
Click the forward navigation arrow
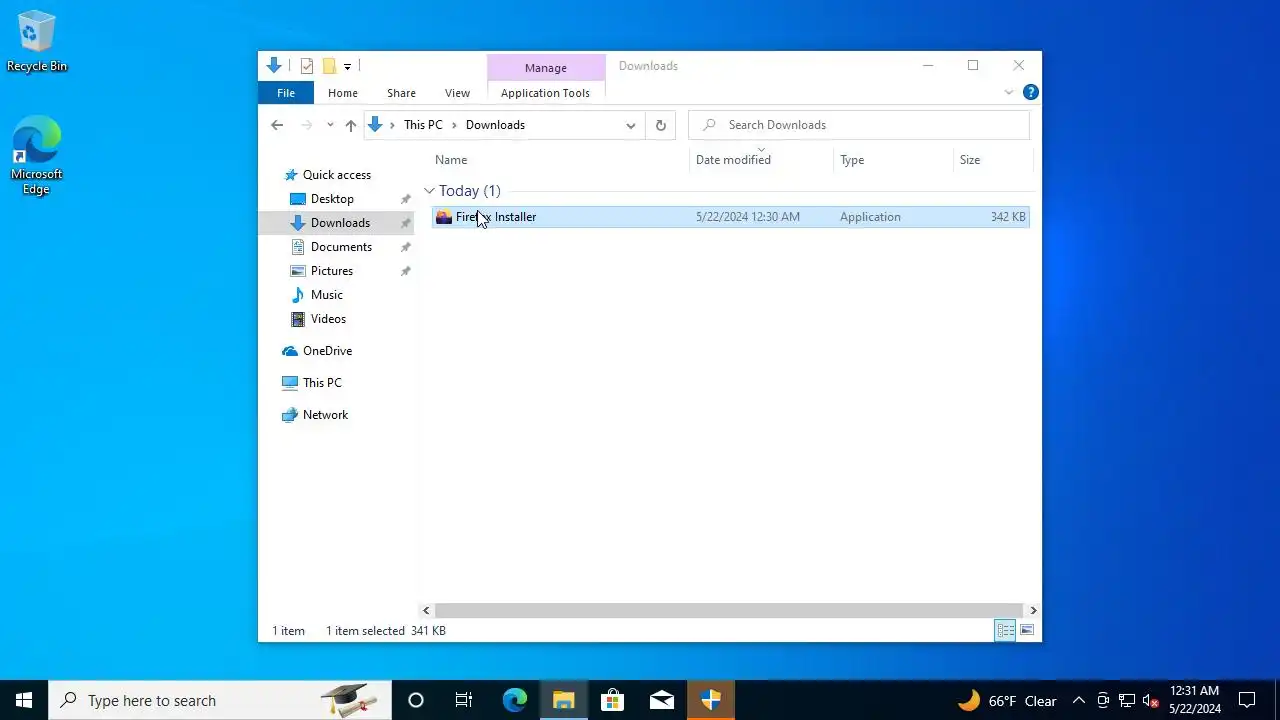306,125
